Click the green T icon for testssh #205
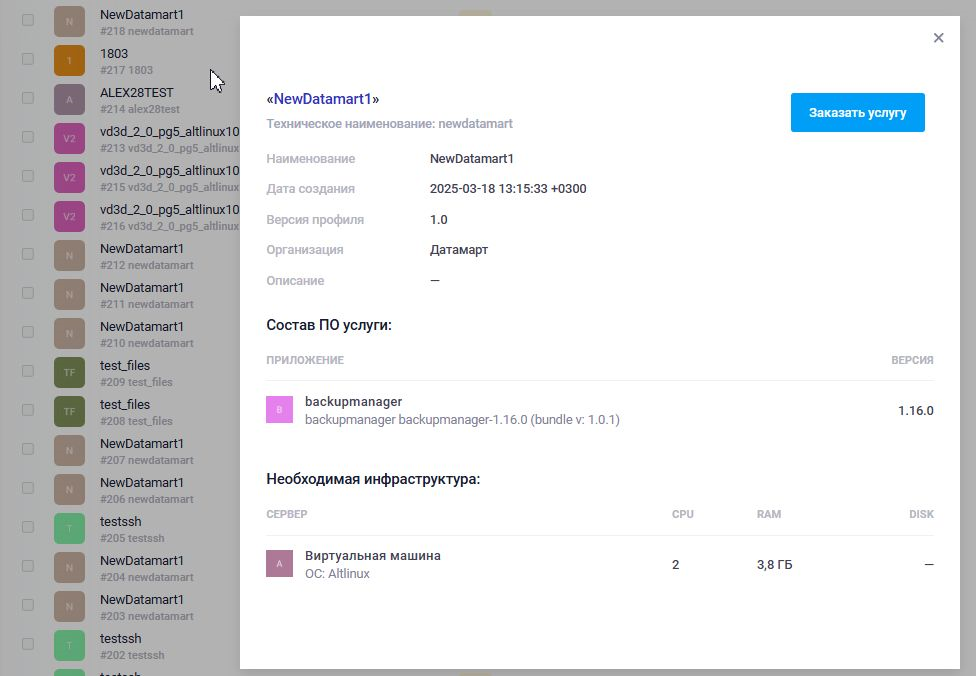The image size is (976, 676). point(69,529)
